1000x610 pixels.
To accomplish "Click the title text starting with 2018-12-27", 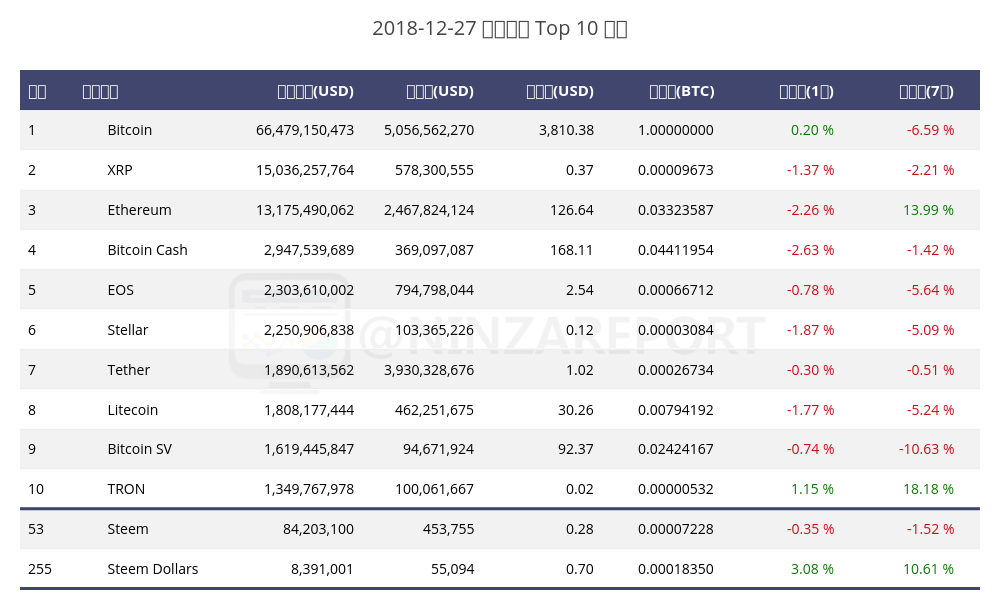I will (x=500, y=29).
